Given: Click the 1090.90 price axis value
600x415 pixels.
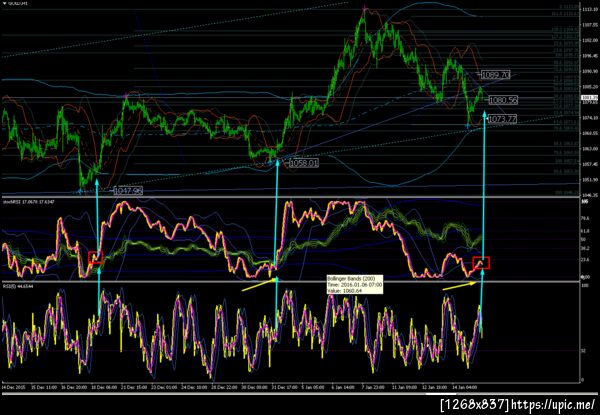Looking at the screenshot, I should point(590,71).
